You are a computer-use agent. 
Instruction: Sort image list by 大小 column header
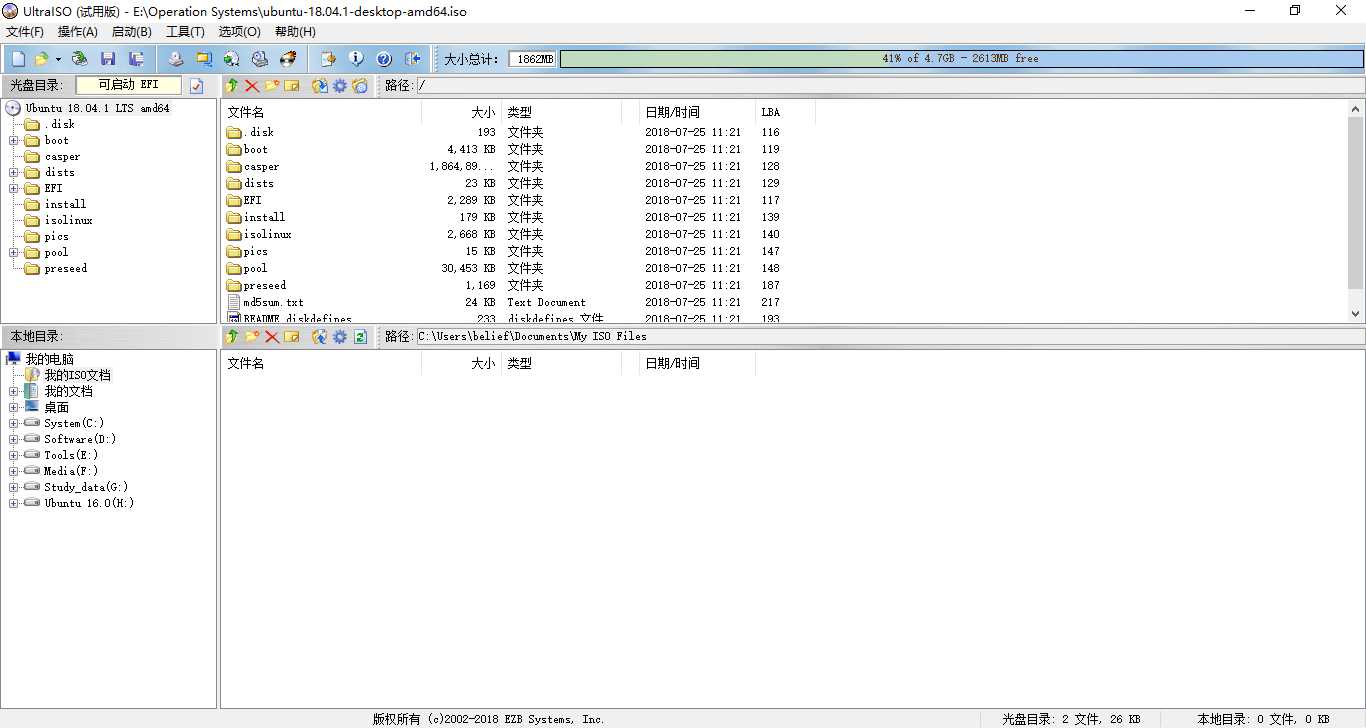pos(461,112)
